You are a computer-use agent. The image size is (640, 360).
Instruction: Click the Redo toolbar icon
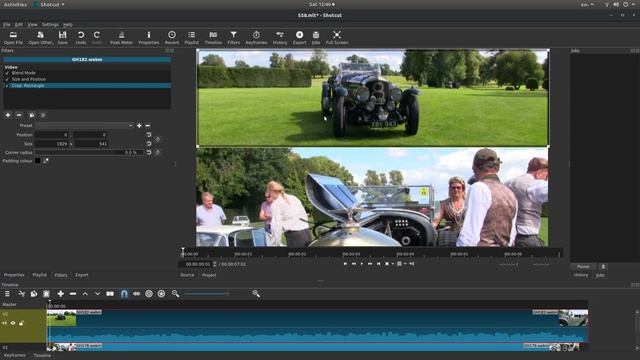(97, 38)
